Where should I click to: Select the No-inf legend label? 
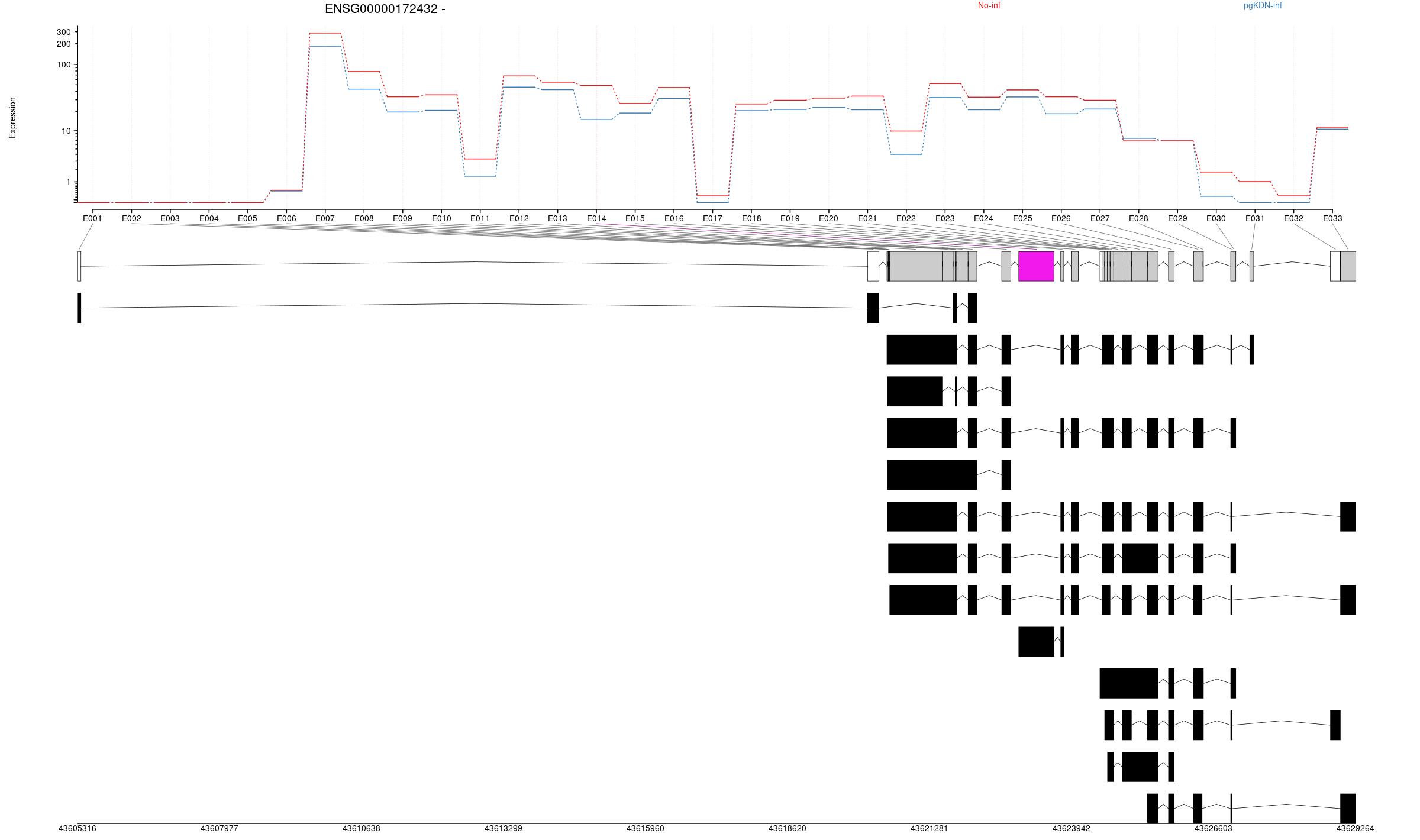pos(989,5)
